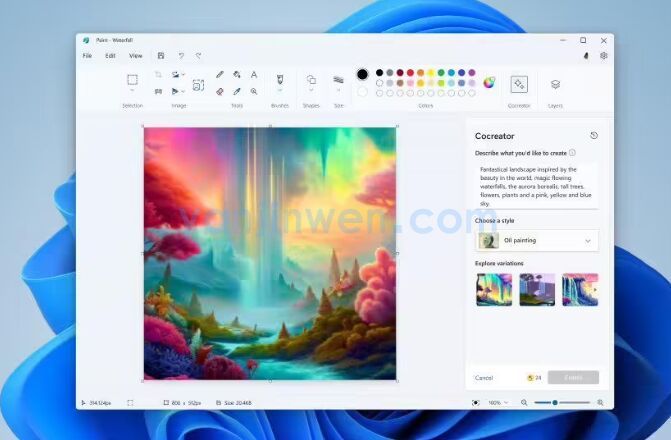Click the Resize and skew icon
671x440 pixels.
pos(158,91)
